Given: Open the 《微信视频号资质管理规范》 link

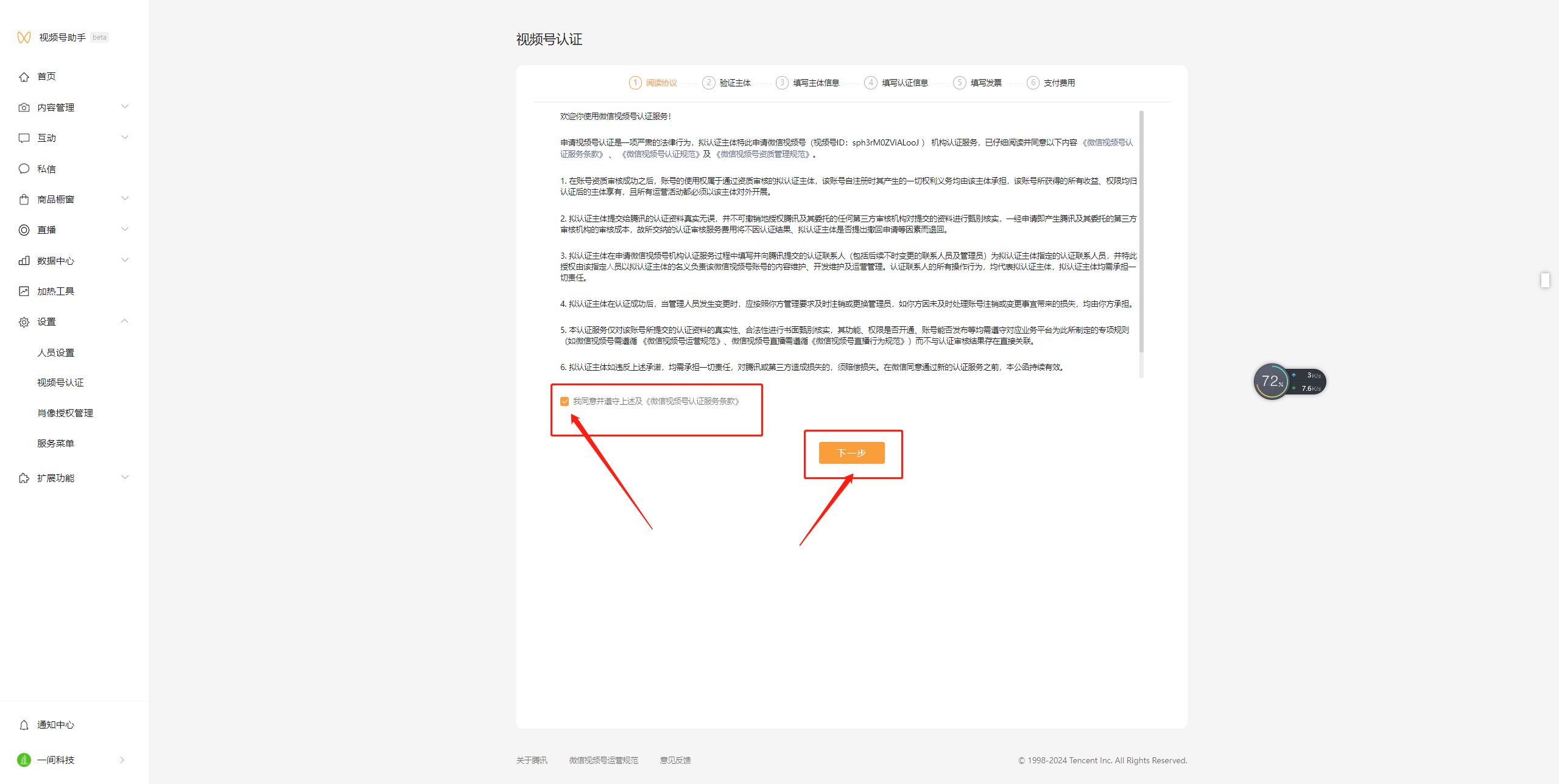Looking at the screenshot, I should click(764, 155).
